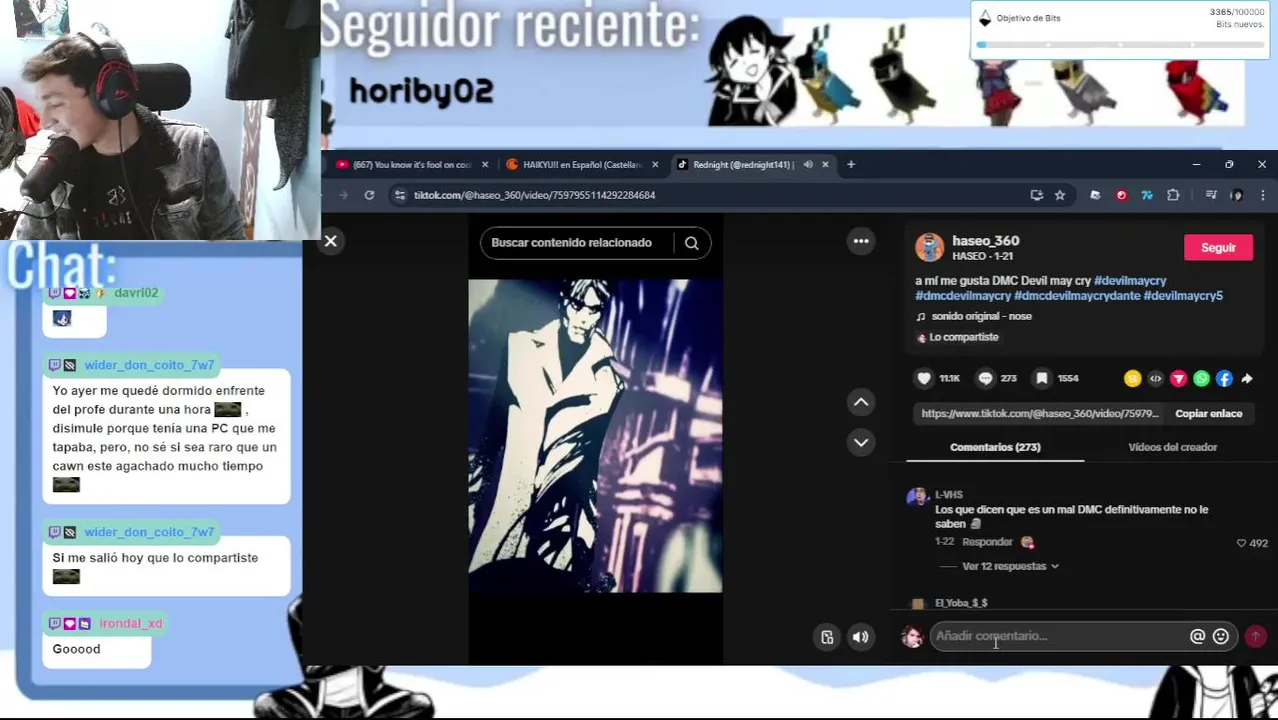Screen dimensions: 1278x720
Task: Open the browser extensions puzzle icon
Action: pos(1173,195)
